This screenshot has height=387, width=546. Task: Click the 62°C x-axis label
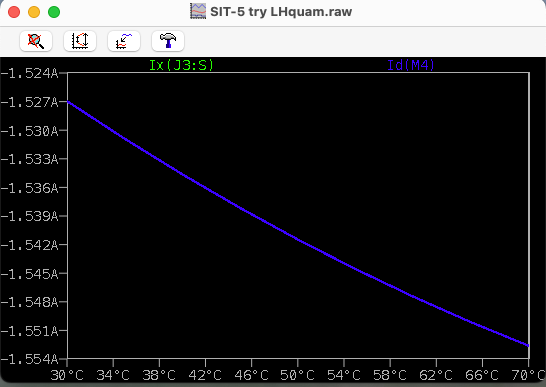tap(436, 375)
